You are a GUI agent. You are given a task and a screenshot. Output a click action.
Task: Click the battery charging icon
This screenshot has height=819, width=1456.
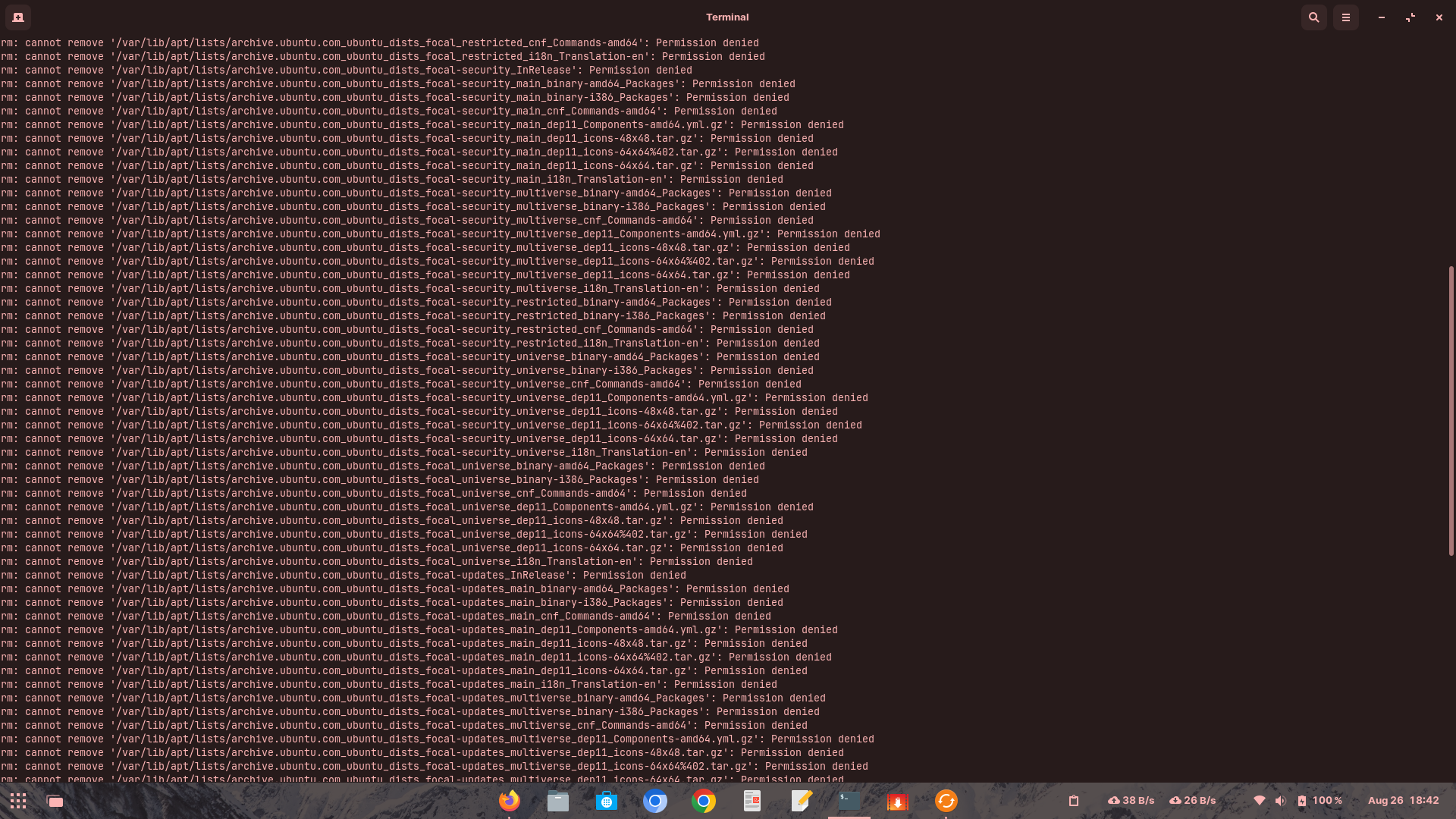click(x=1302, y=801)
